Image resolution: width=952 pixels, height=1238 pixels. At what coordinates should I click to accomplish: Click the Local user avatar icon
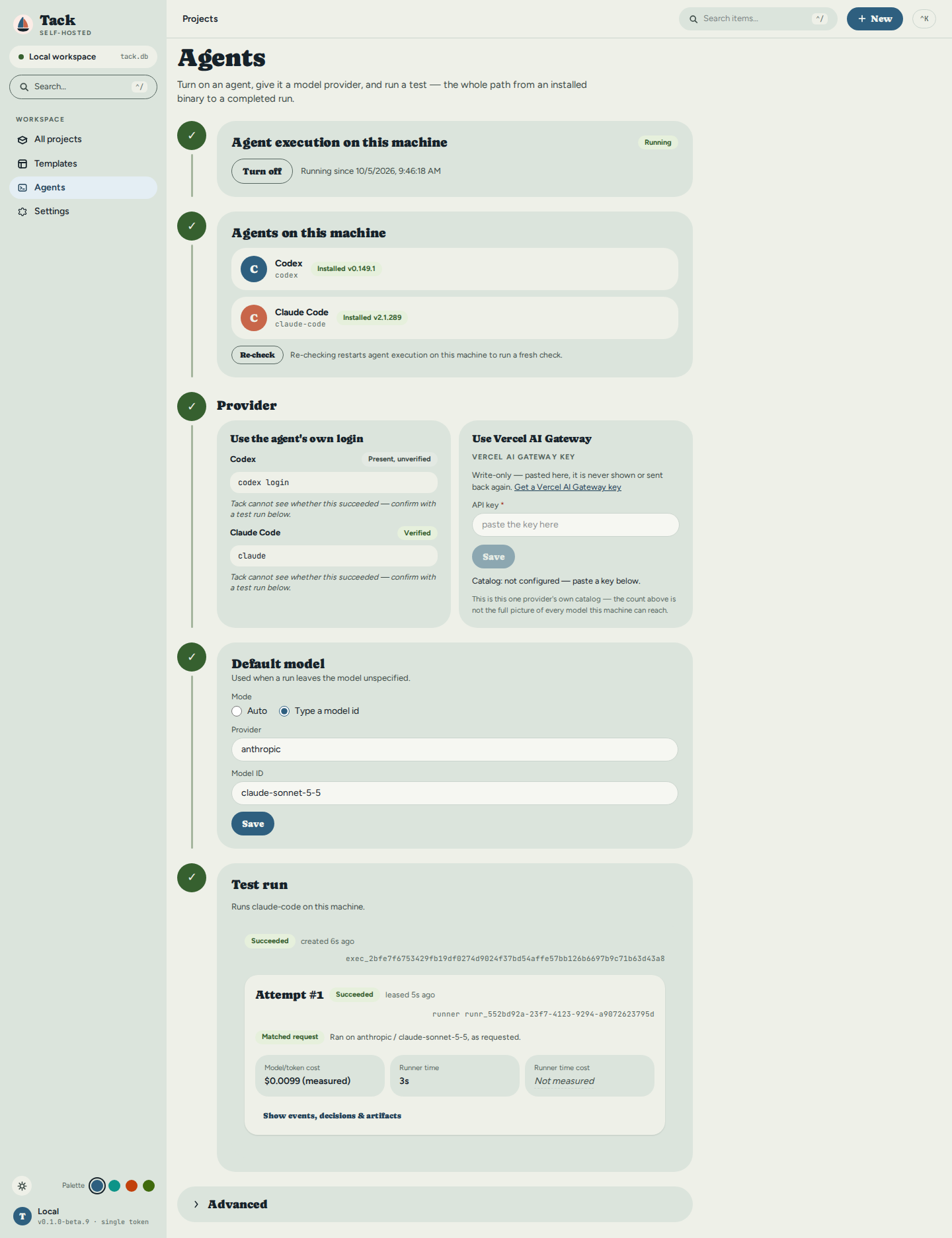[x=22, y=1216]
